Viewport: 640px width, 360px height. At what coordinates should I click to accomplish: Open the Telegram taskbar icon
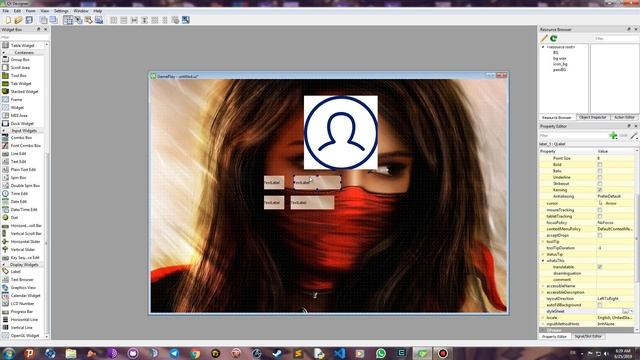coord(174,353)
